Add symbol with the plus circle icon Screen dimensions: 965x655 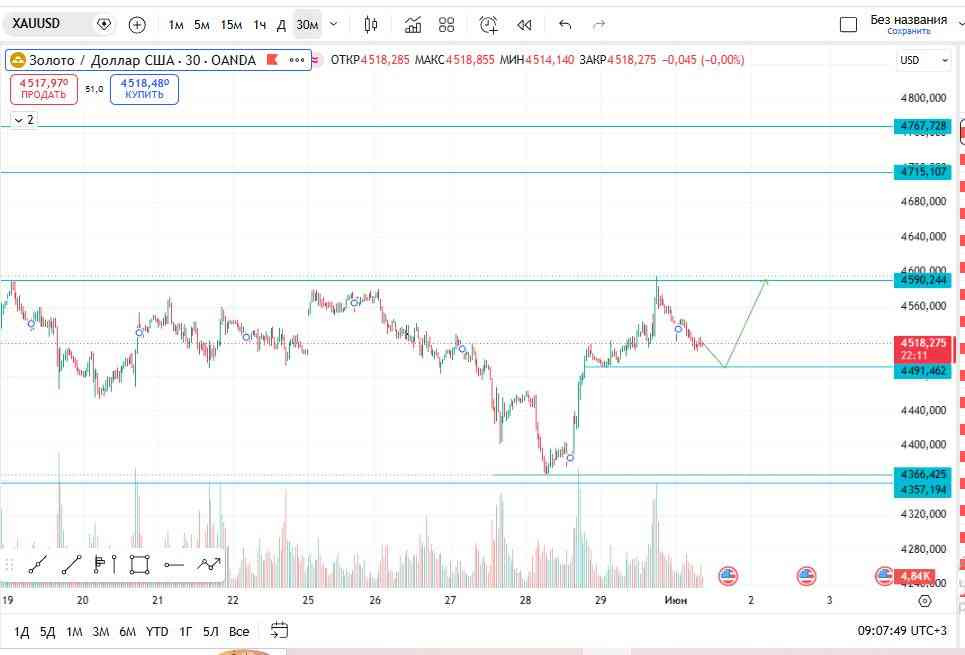[x=137, y=25]
